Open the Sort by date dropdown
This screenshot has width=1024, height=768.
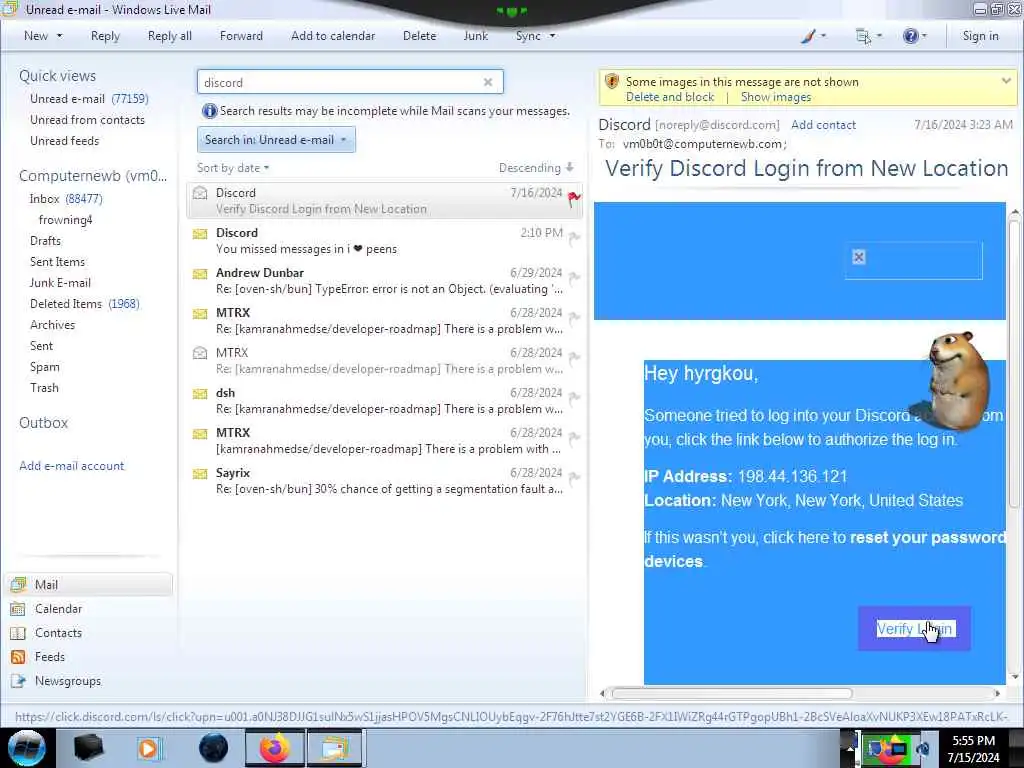tap(233, 168)
